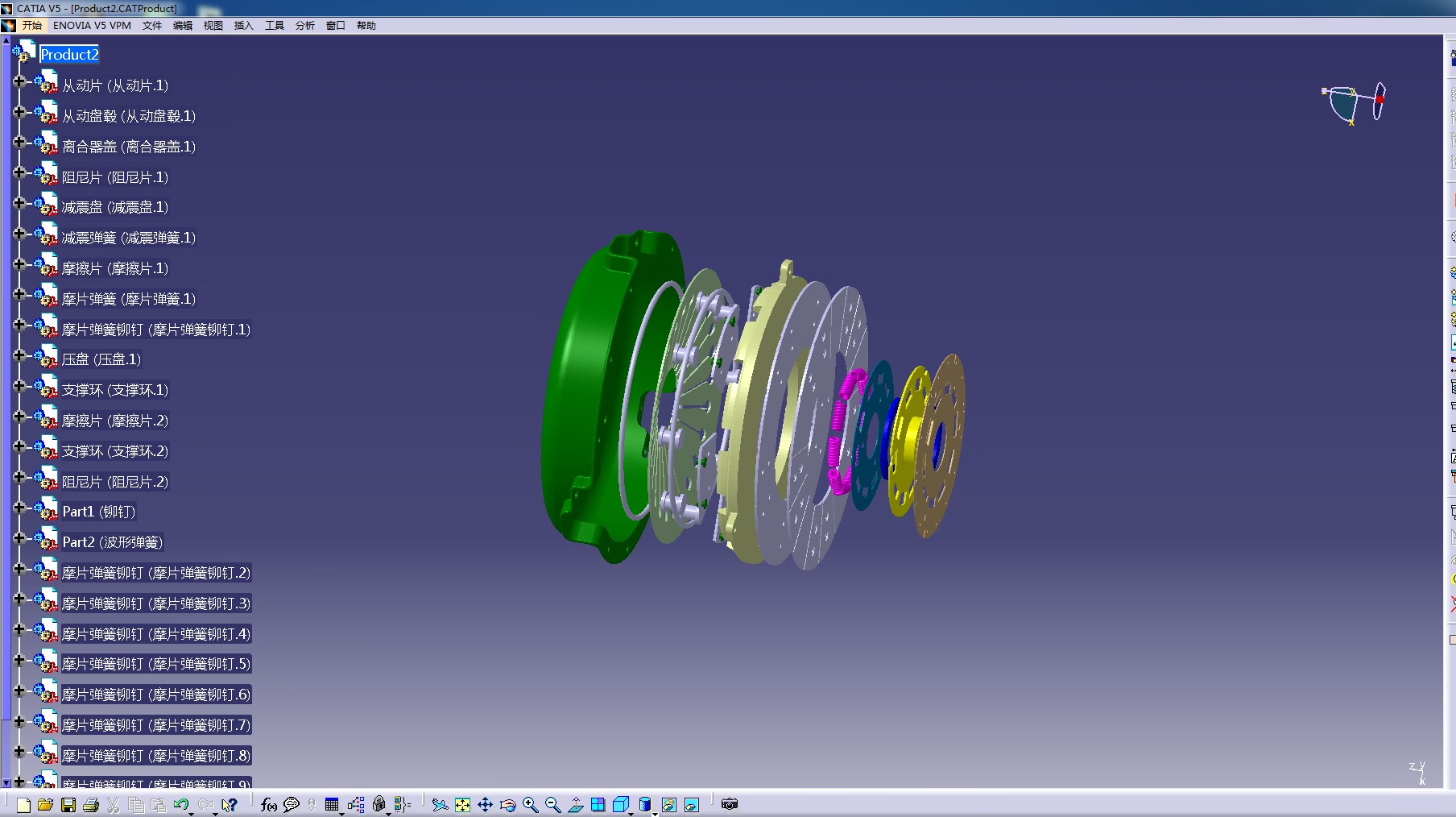
Task: Open the view cube dropdown arrow
Action: (x=631, y=813)
